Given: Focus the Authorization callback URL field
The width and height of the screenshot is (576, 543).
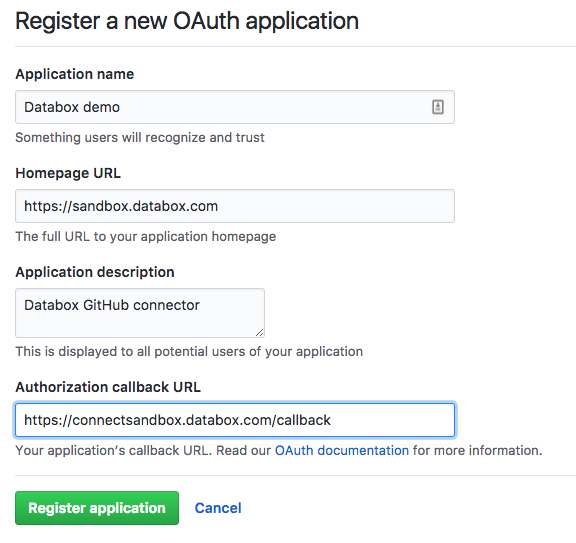Looking at the screenshot, I should tap(235, 420).
